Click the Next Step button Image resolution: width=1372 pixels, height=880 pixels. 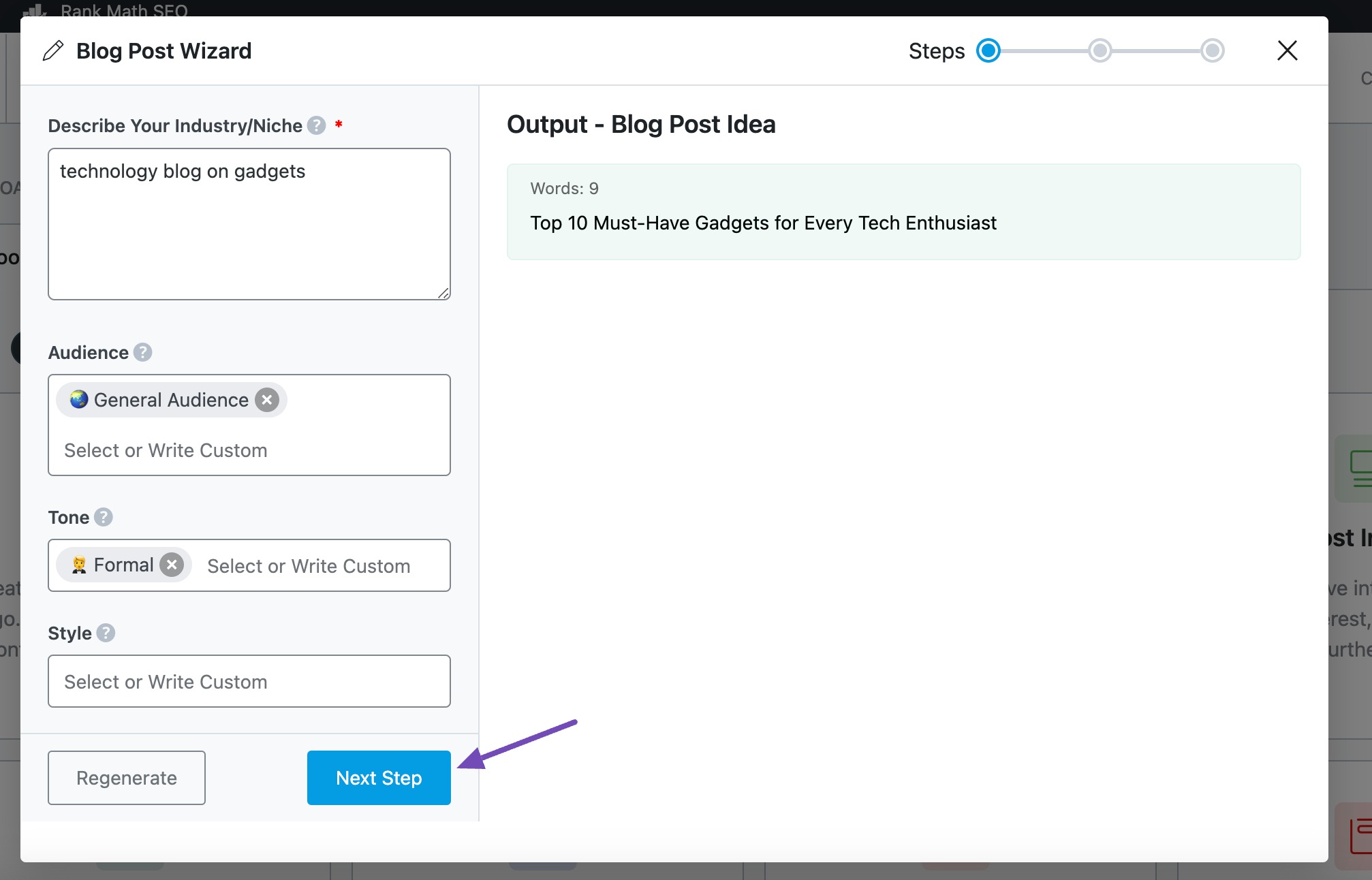click(378, 777)
